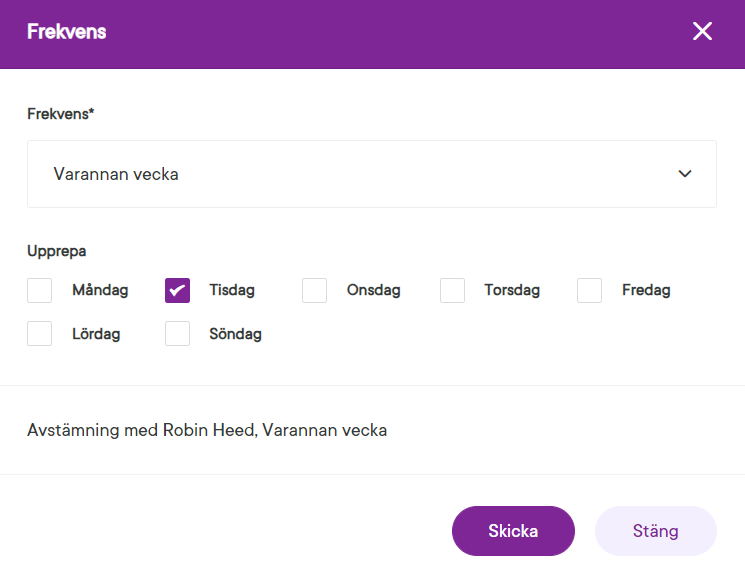Screen dimensions: 745x586
Task: Close the Frekvens dialog with X icon
Action: (x=703, y=31)
